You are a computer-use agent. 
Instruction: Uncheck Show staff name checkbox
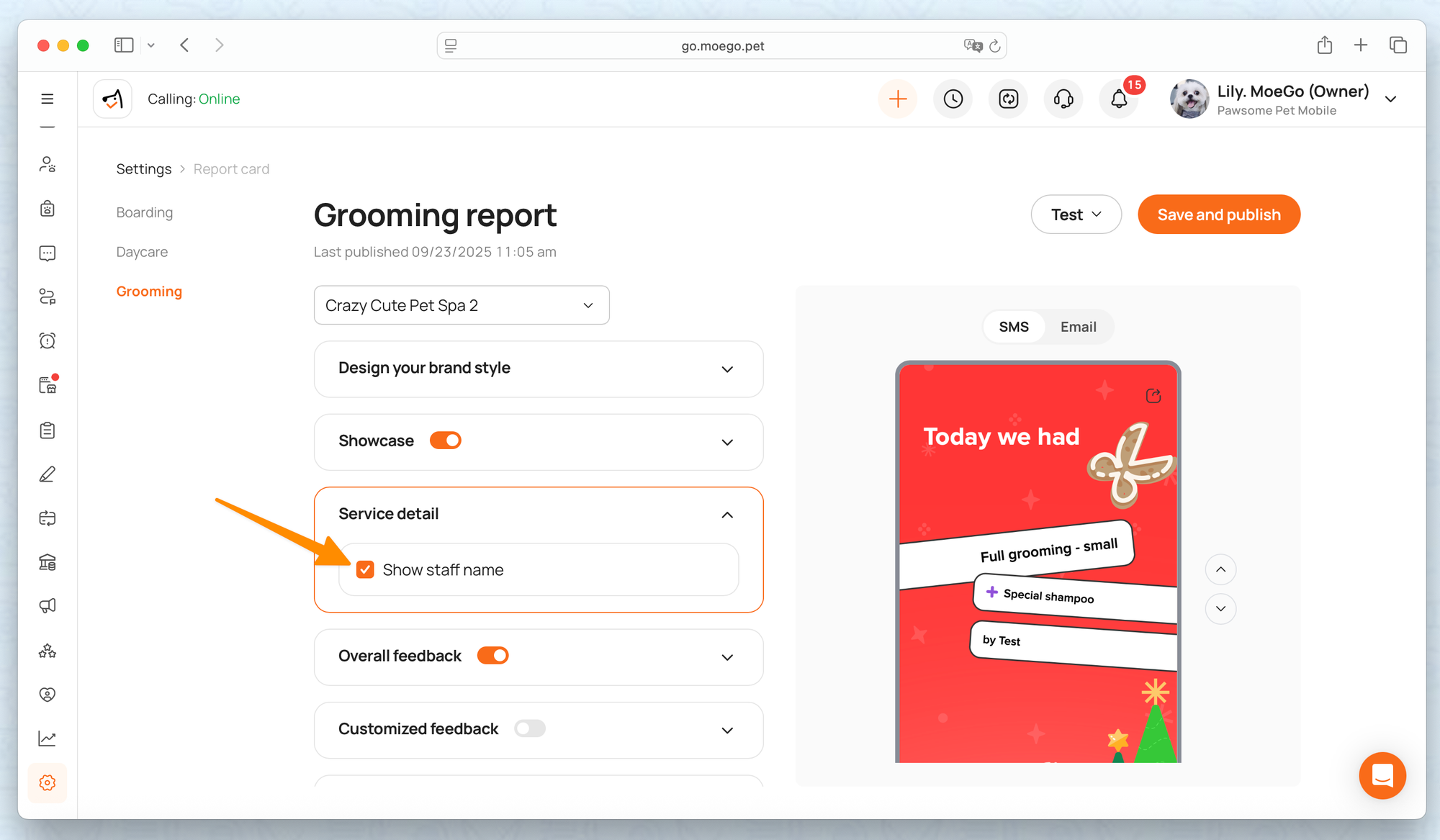(366, 570)
